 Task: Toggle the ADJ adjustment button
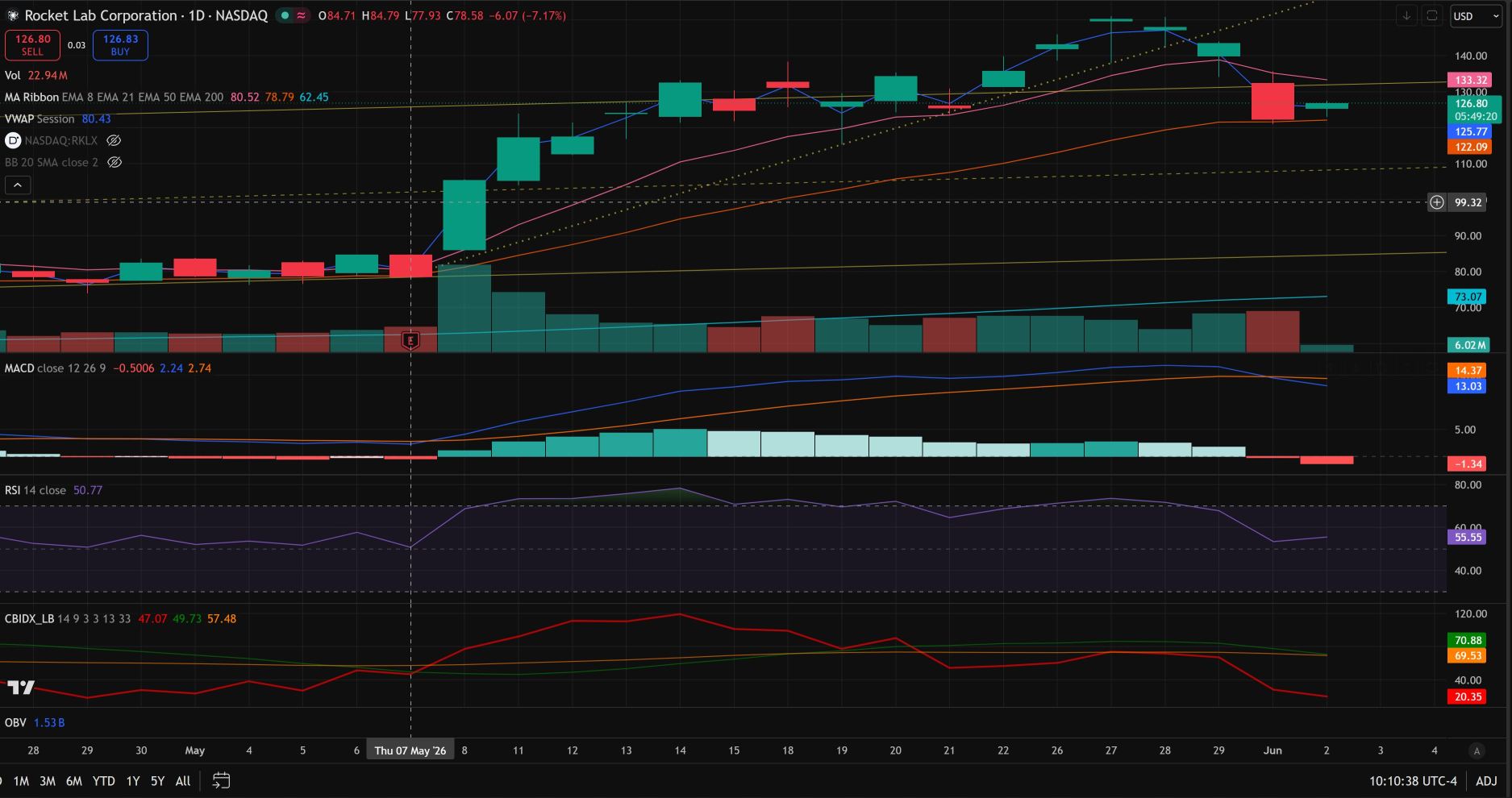pos(1486,780)
